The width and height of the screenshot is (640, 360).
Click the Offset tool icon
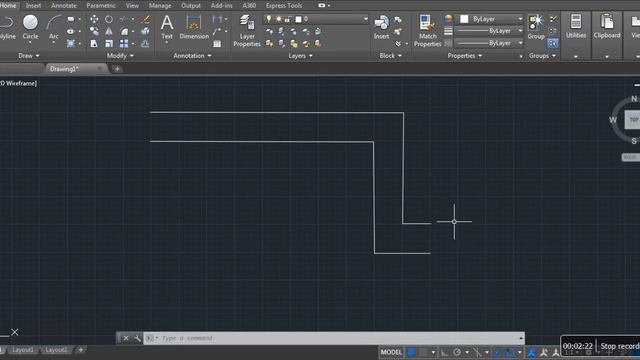[x=145, y=43]
